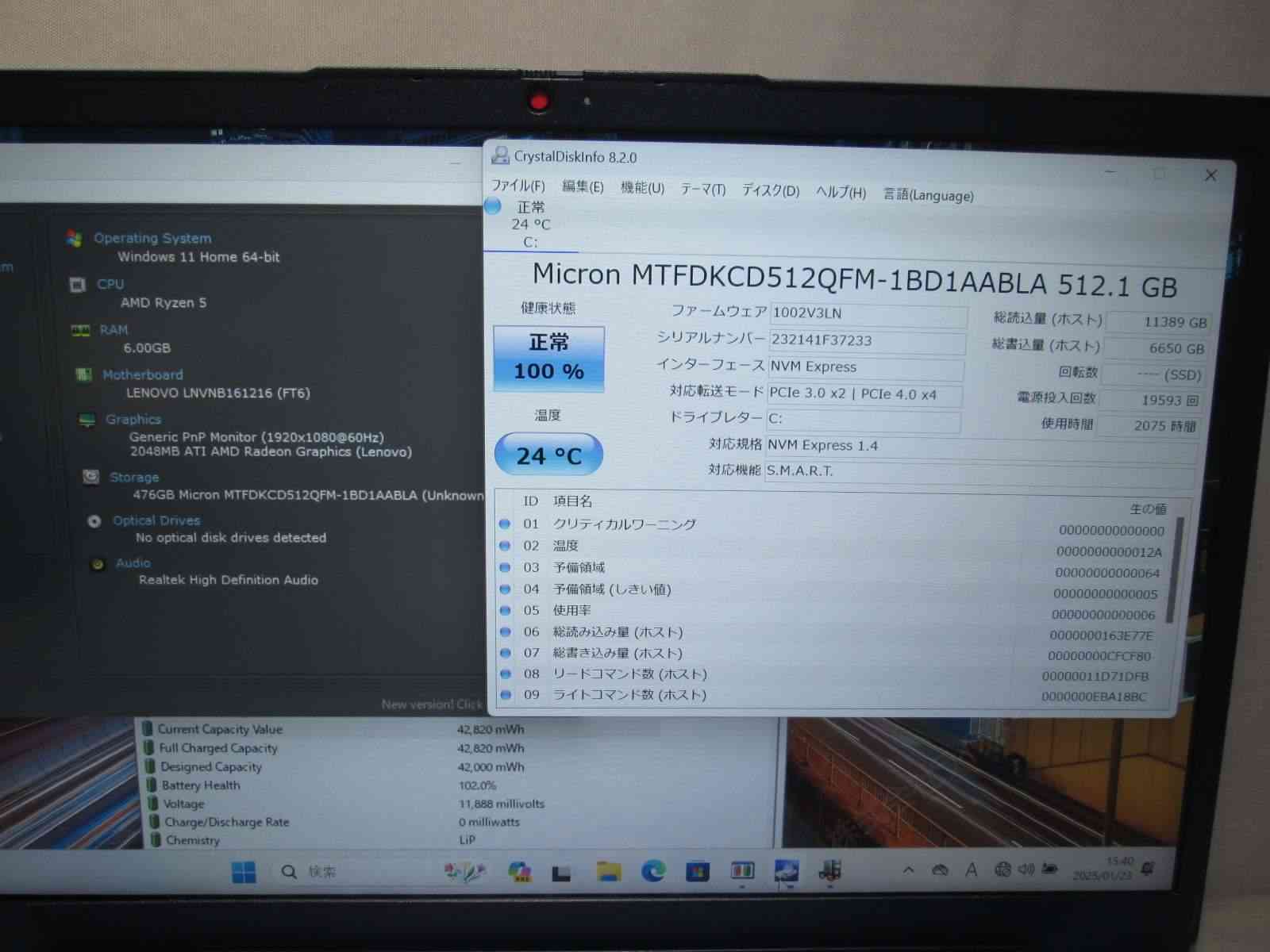Click the blue status dot for row 03 予備領域

coord(505,567)
